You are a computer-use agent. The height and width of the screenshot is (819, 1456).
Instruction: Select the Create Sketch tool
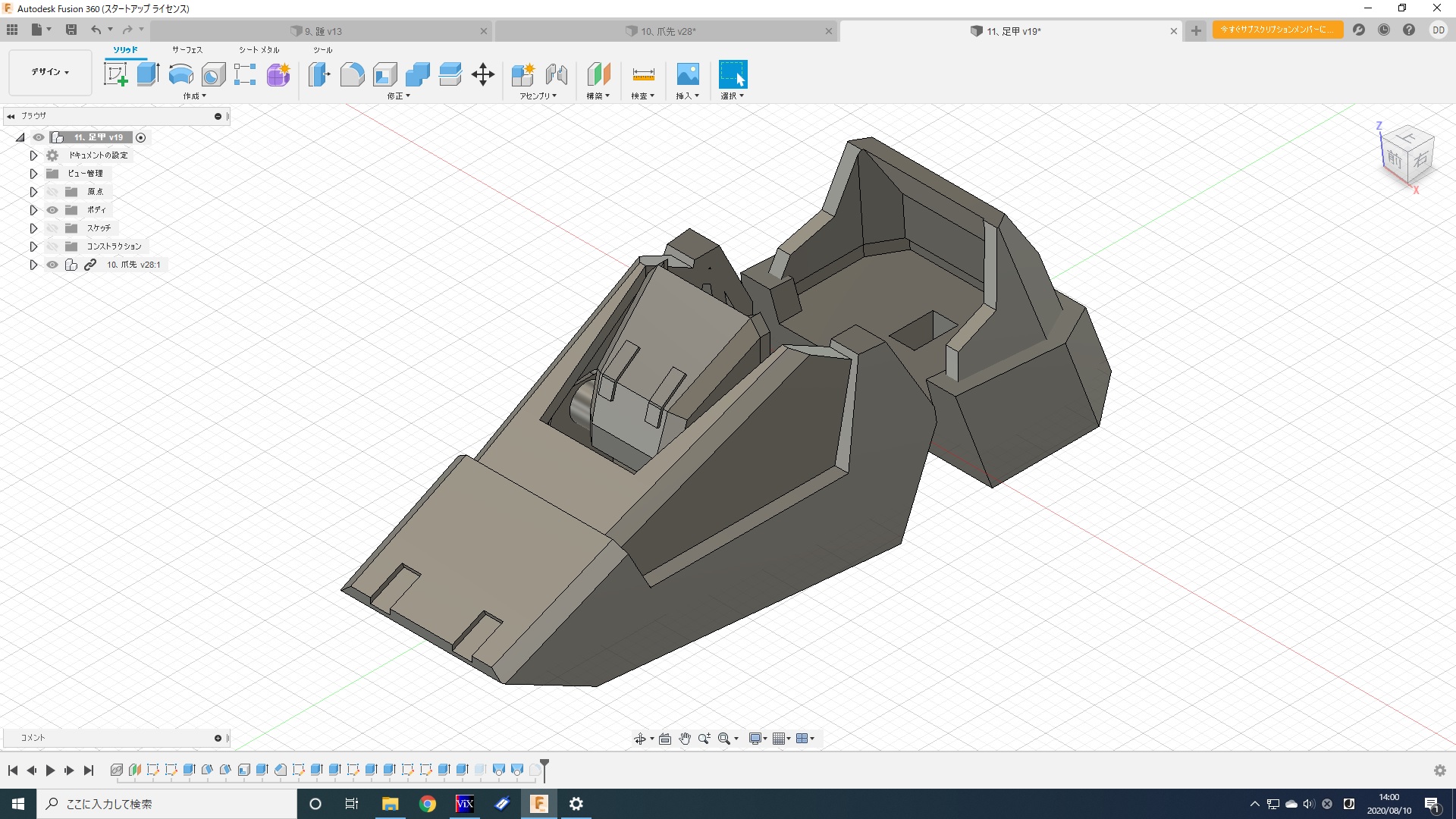coord(115,74)
